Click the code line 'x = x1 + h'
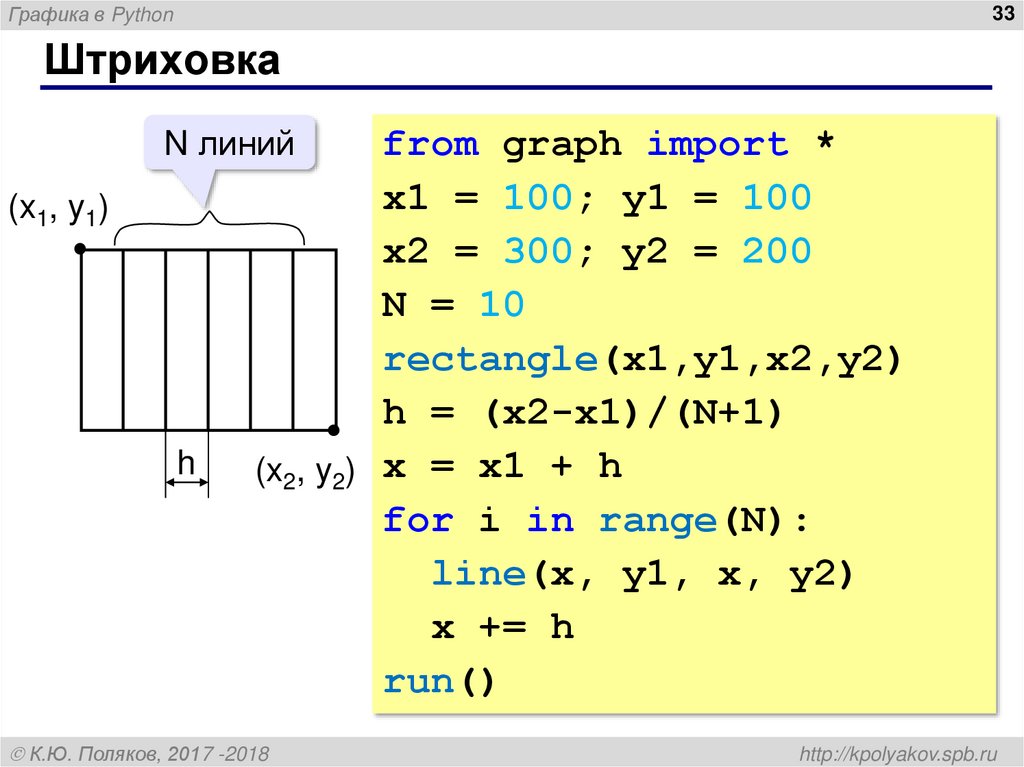The height and width of the screenshot is (767, 1024). point(502,466)
